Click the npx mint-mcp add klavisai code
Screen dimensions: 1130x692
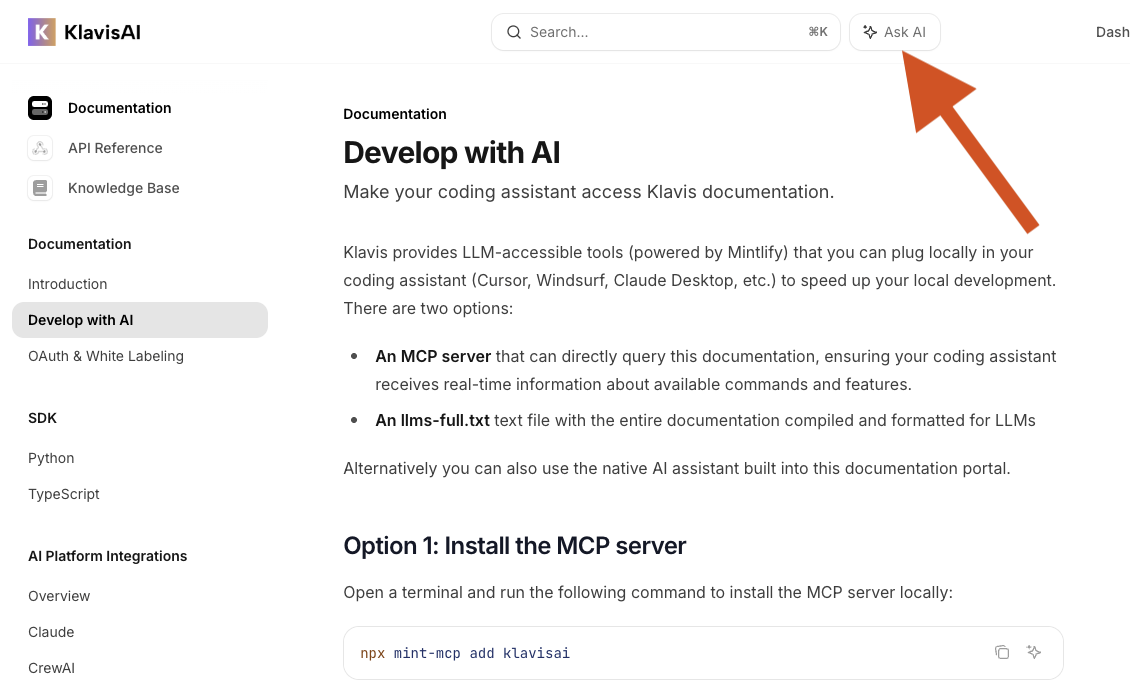point(465,653)
